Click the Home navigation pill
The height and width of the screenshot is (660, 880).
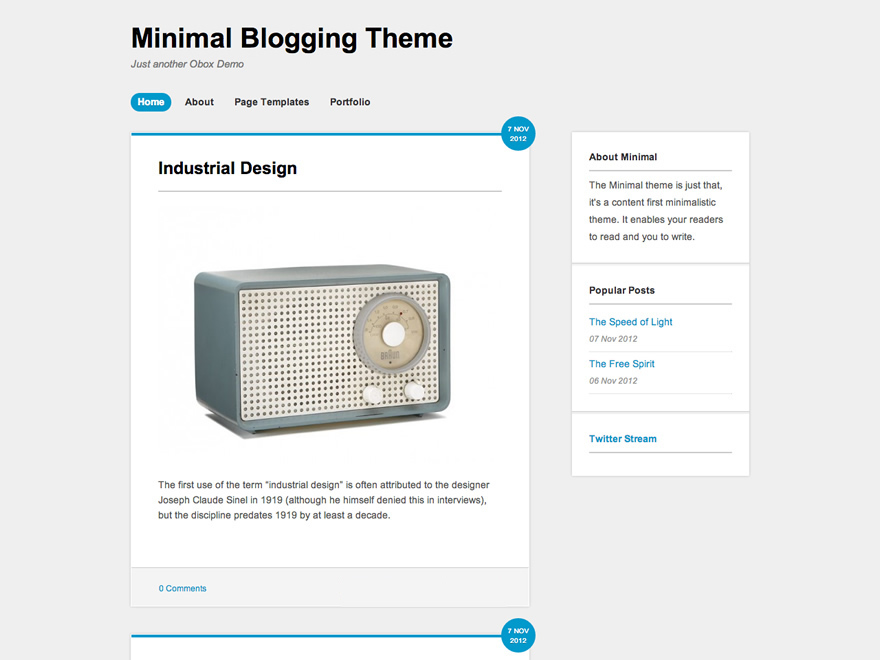[151, 102]
